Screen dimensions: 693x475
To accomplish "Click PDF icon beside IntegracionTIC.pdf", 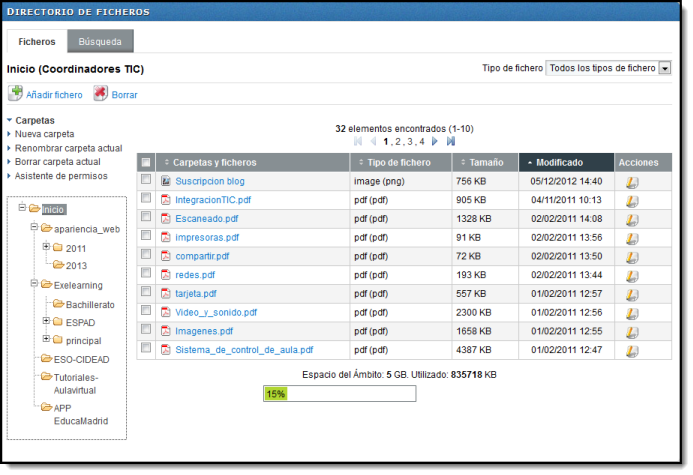I will (166, 200).
